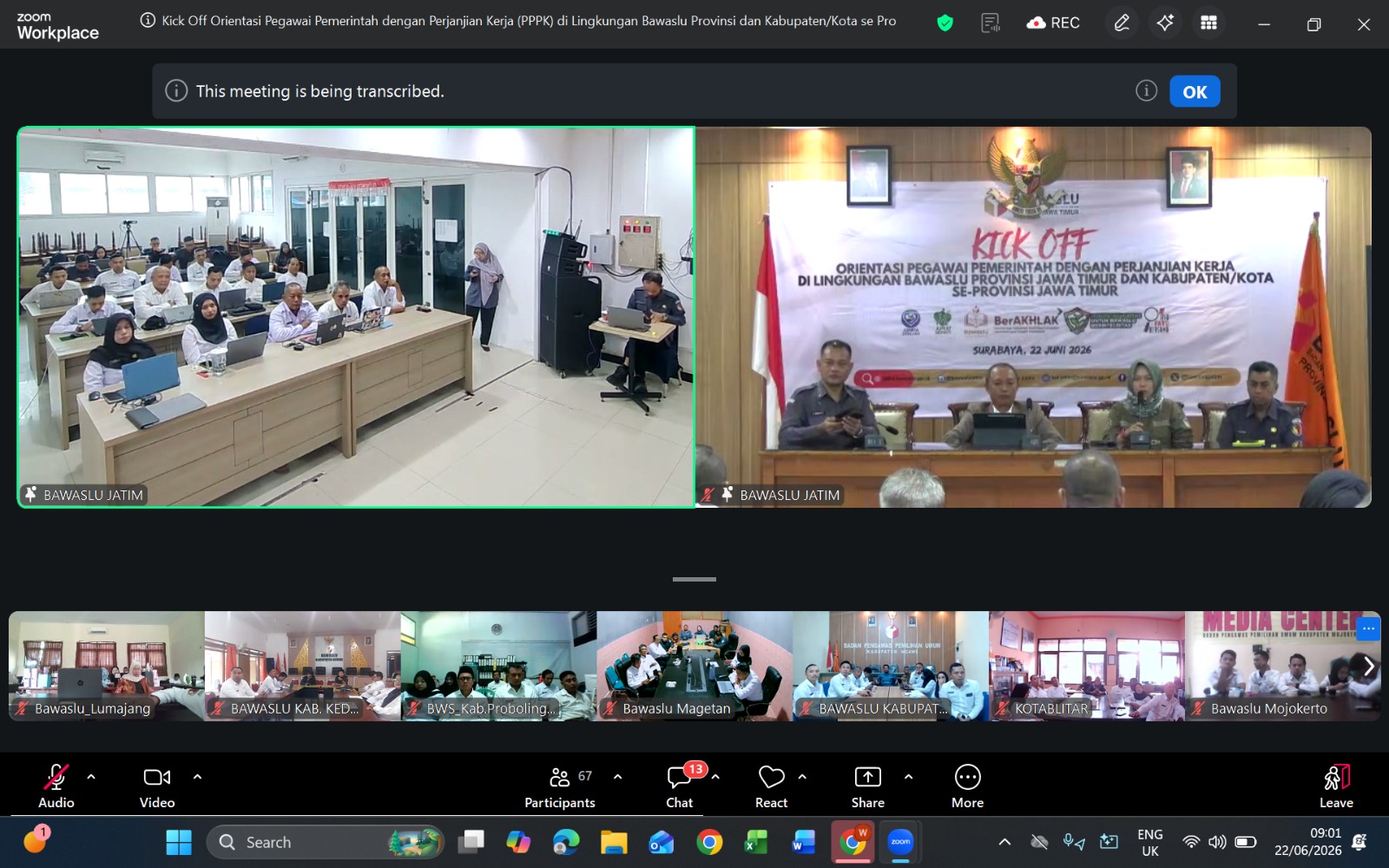Open the AI Companion sparkle icon

[x=1165, y=23]
